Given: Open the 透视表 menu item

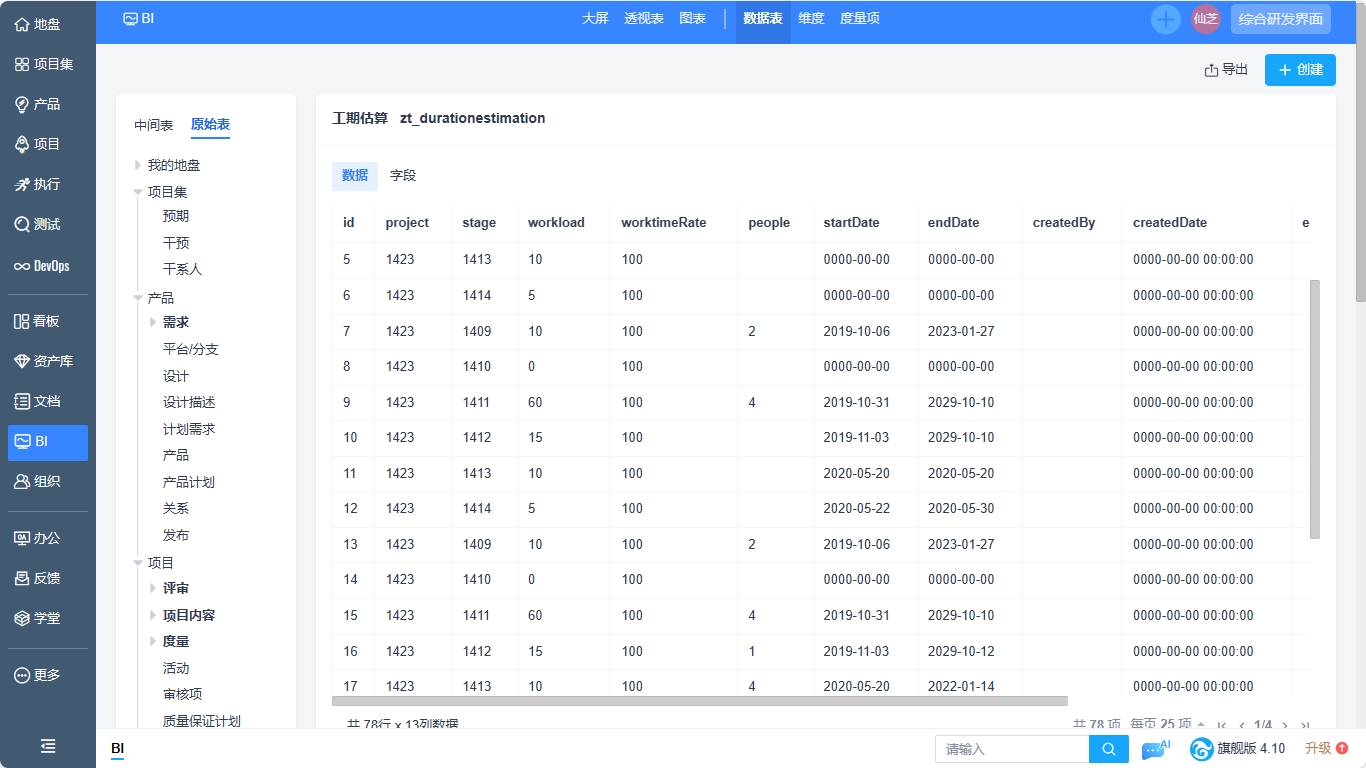Looking at the screenshot, I should click(x=646, y=18).
